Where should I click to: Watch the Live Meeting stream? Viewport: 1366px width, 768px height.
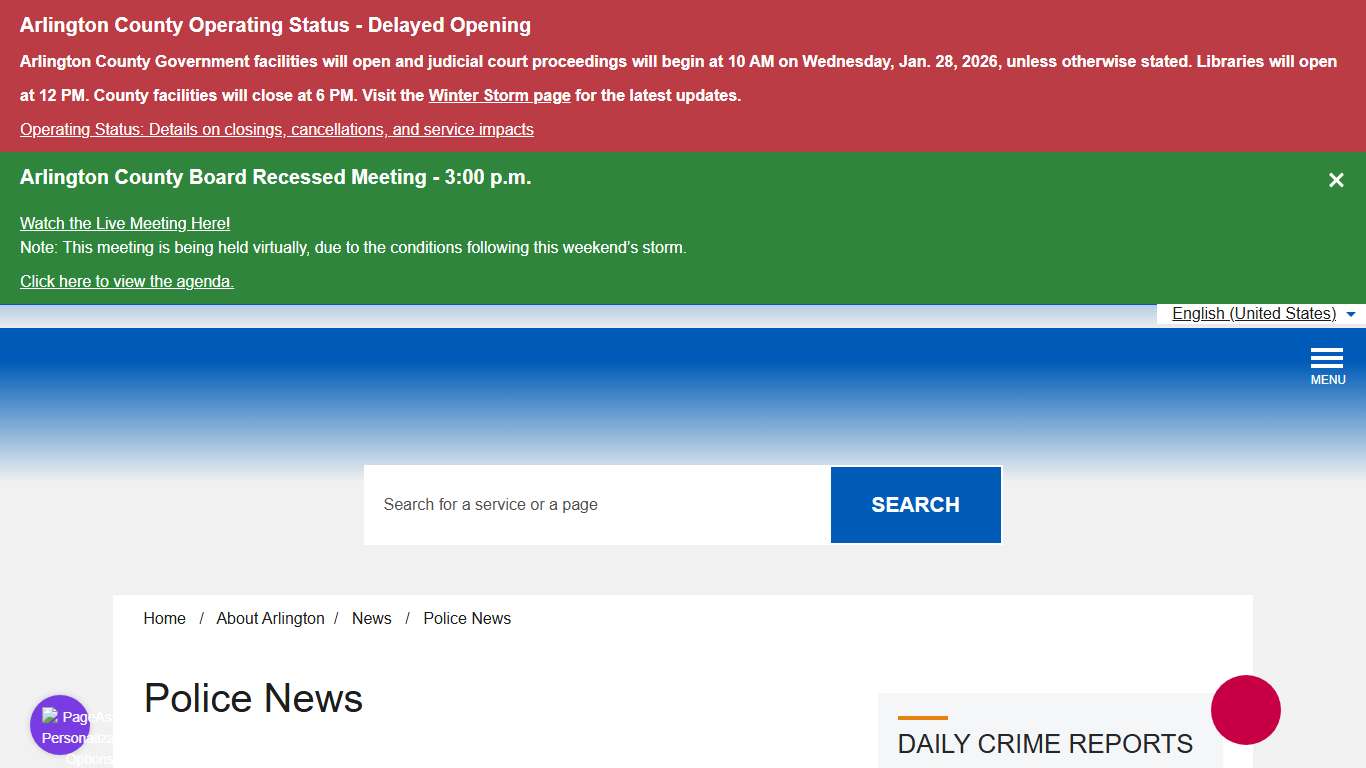click(x=124, y=223)
